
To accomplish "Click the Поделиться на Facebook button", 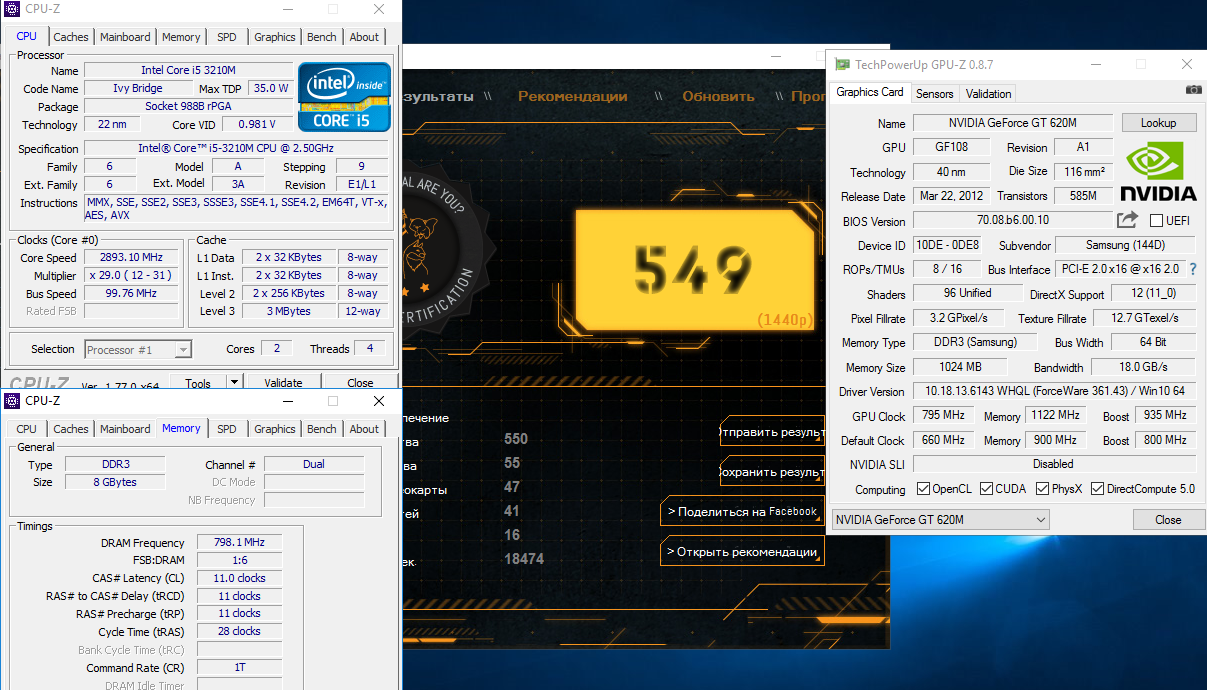I will pos(743,511).
